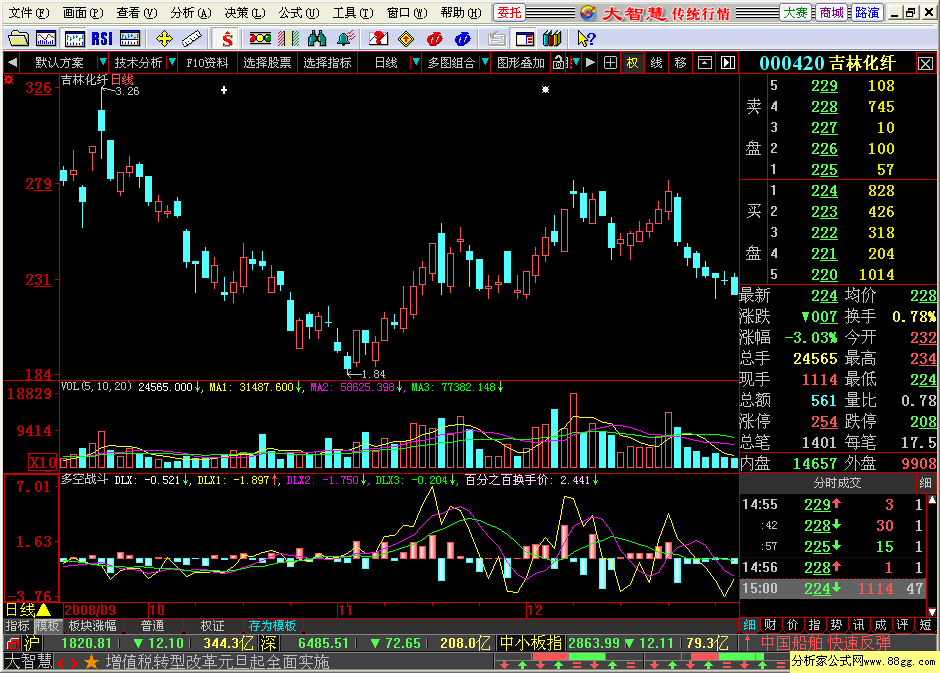Select the 讯 tab in side panel
The width and height of the screenshot is (940, 673).
click(x=858, y=625)
